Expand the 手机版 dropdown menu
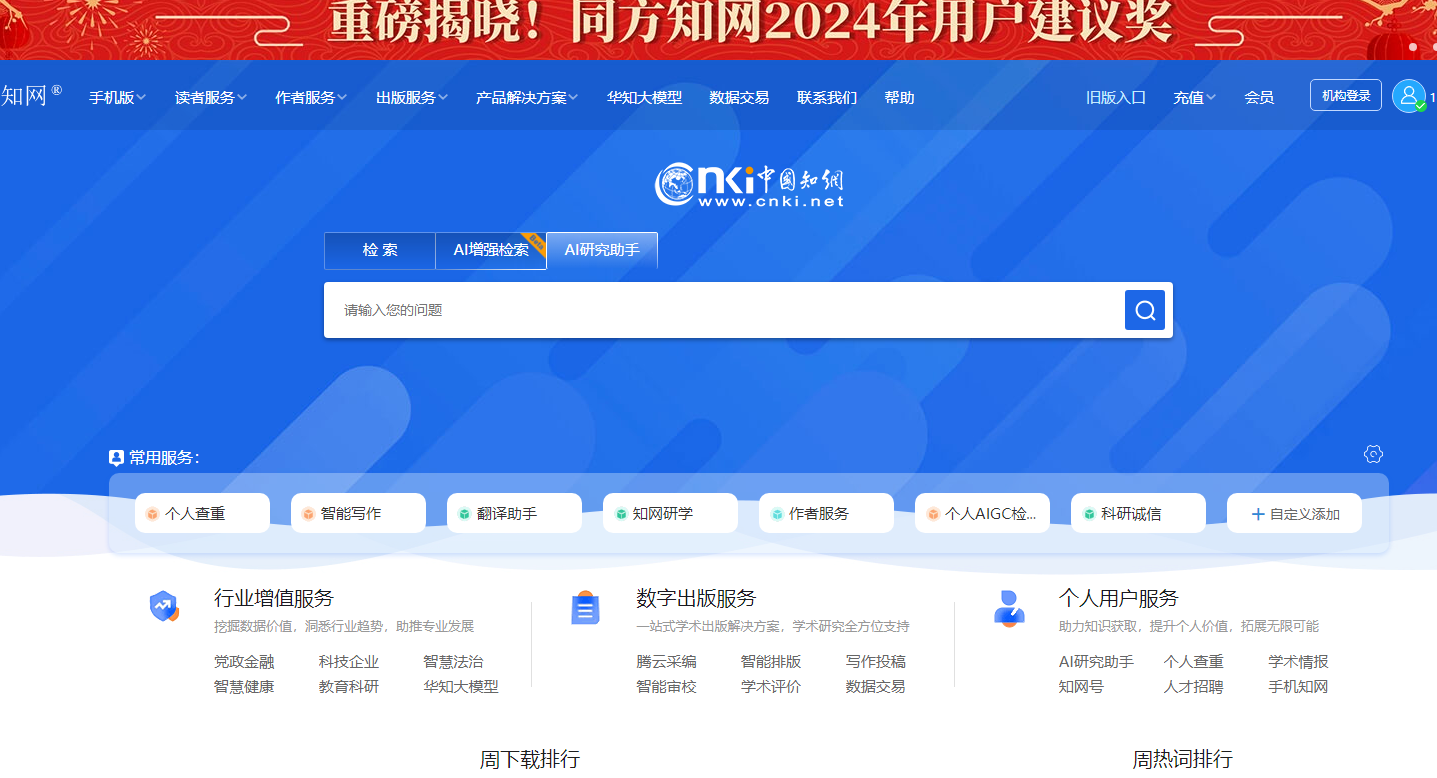This screenshot has height=778, width=1437. [x=117, y=98]
